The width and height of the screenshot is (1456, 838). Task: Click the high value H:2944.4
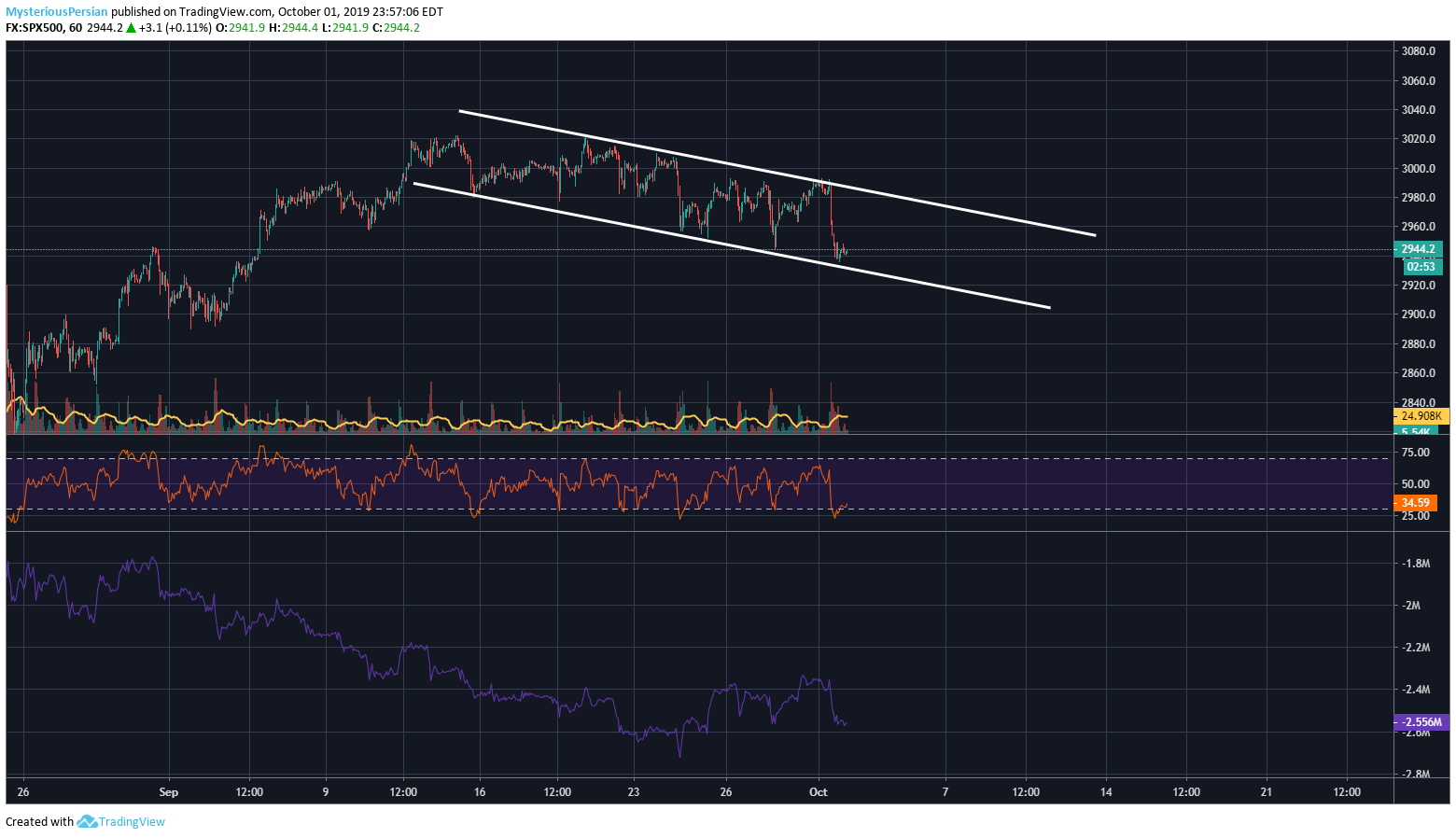(294, 28)
